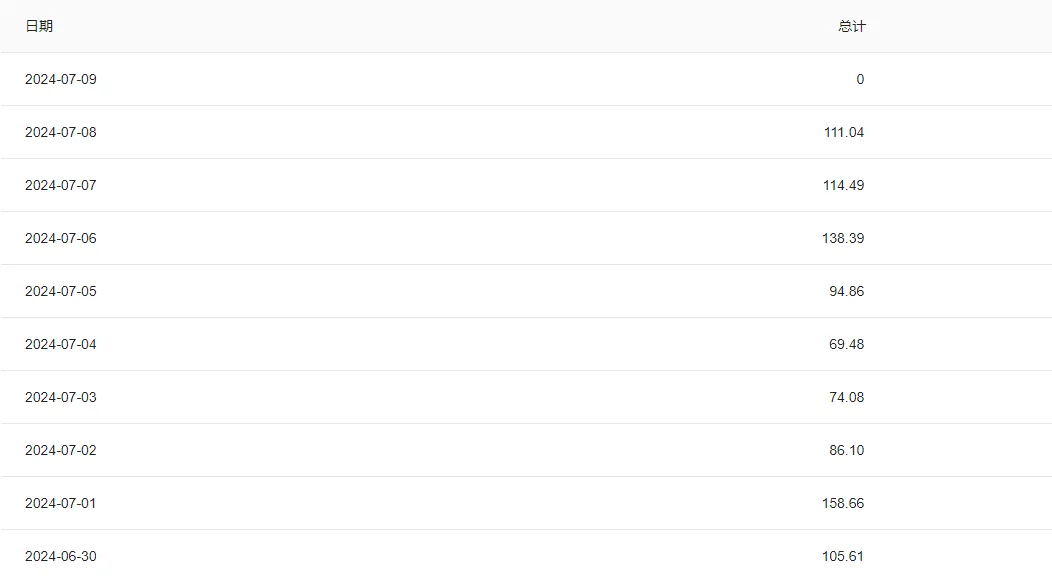1052x577 pixels.
Task: Select the 2024-07-09 date cell
Action: tap(61, 79)
